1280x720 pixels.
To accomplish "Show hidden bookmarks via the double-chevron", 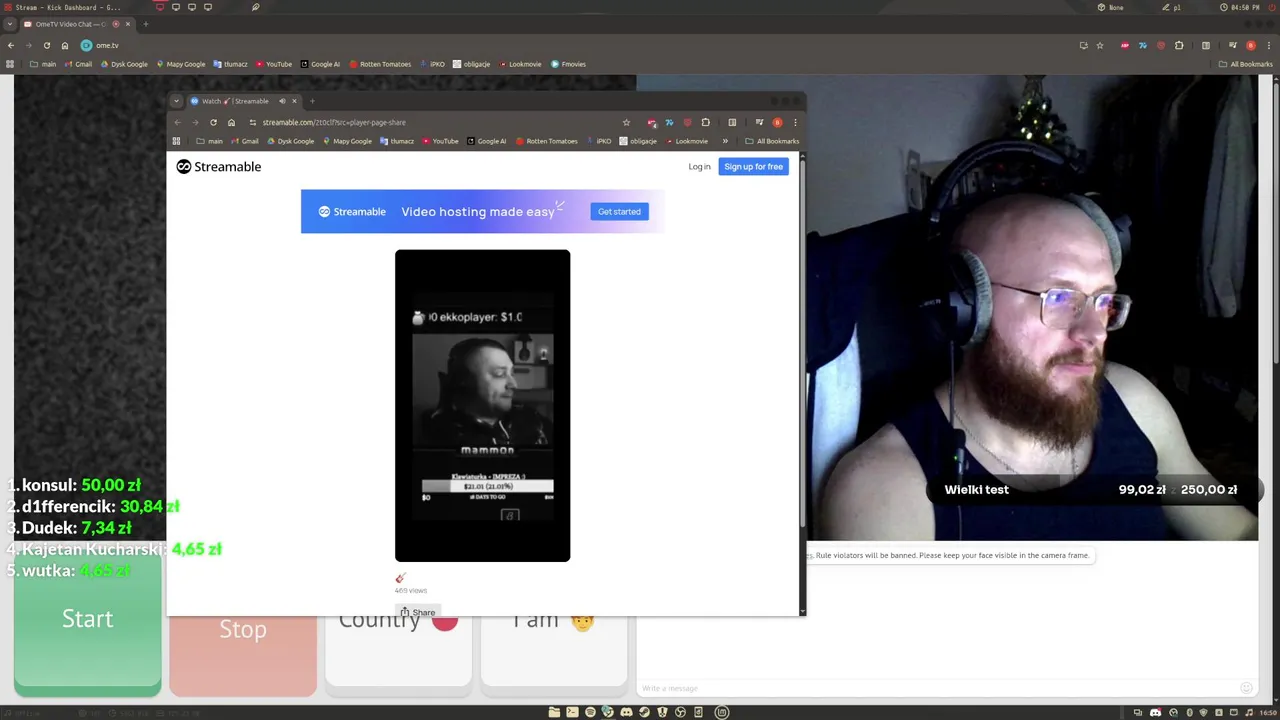I will (725, 141).
